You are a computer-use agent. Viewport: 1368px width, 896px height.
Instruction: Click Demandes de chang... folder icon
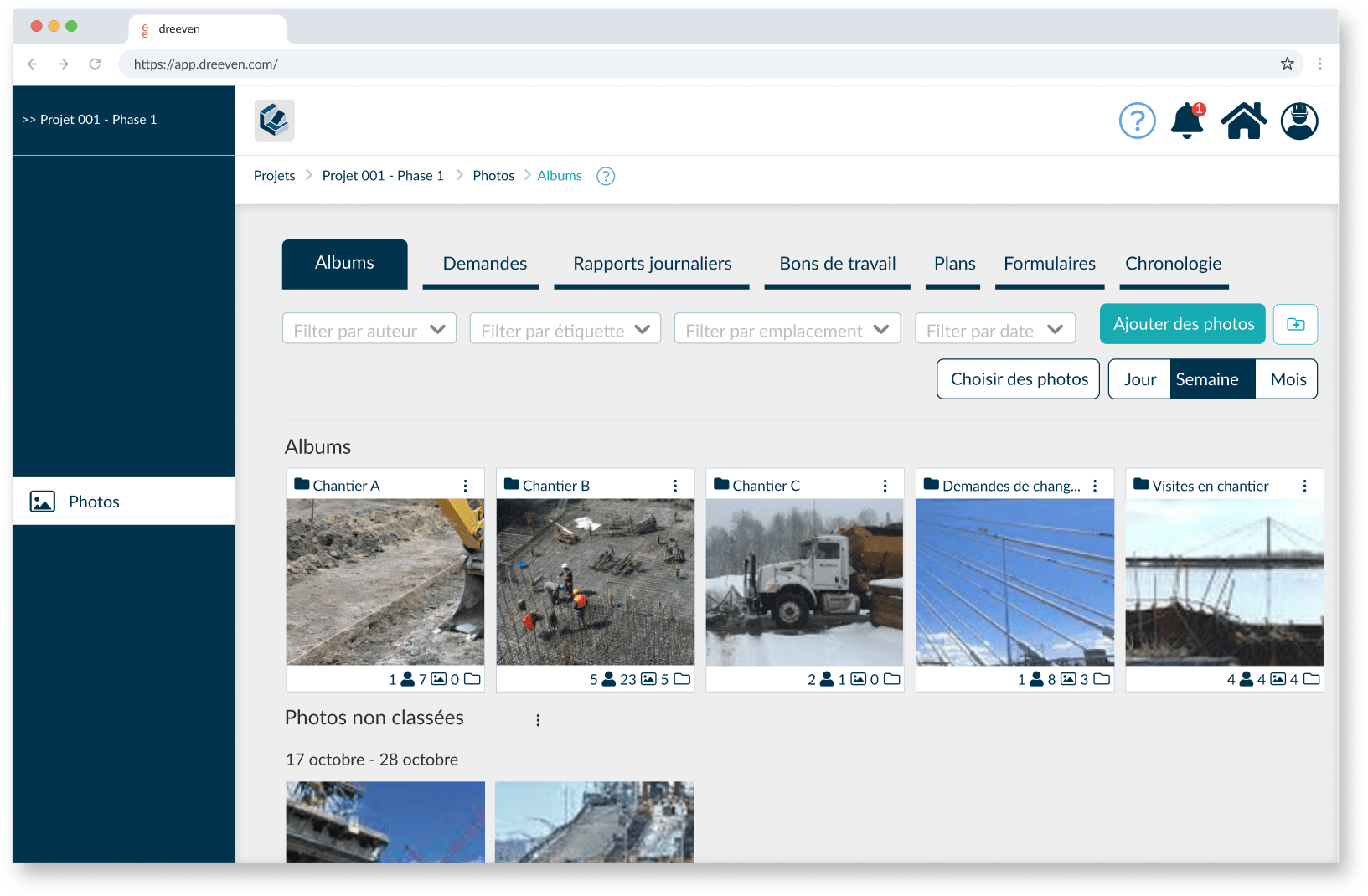(x=932, y=484)
